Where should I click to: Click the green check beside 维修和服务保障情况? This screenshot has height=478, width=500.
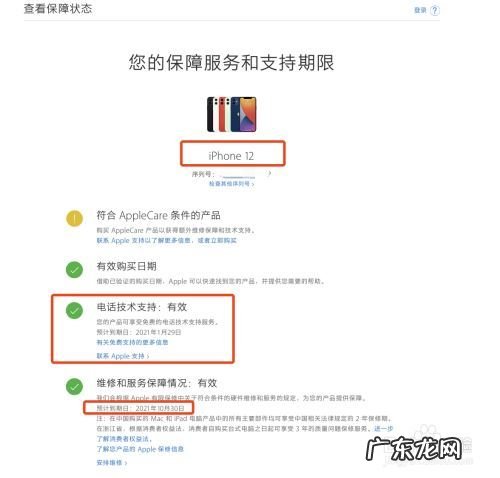pyautogui.click(x=74, y=387)
